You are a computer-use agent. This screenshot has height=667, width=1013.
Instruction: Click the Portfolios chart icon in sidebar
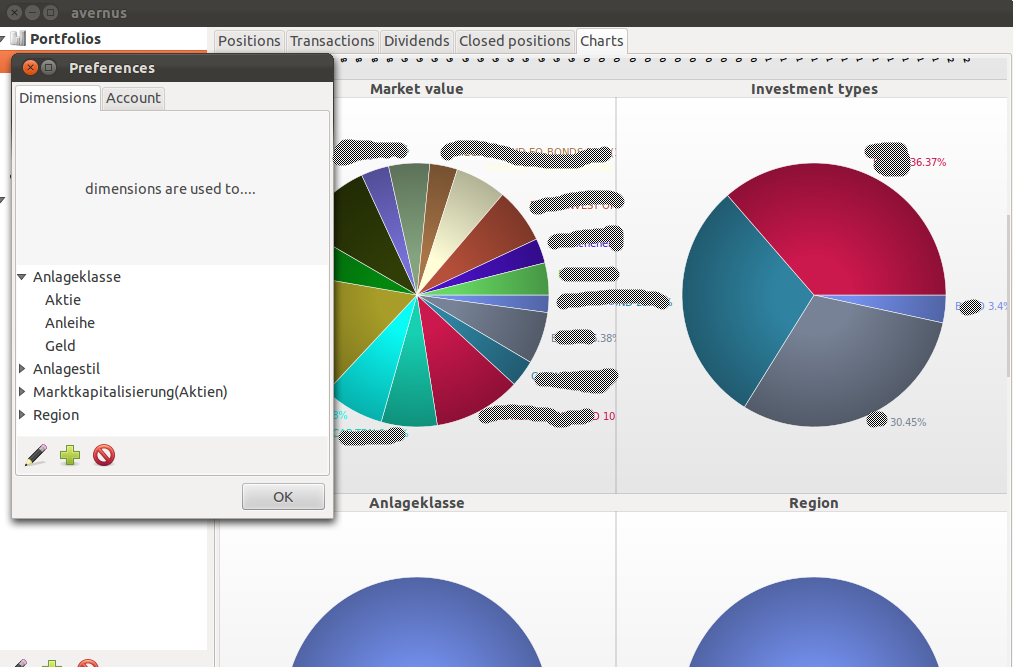point(18,38)
